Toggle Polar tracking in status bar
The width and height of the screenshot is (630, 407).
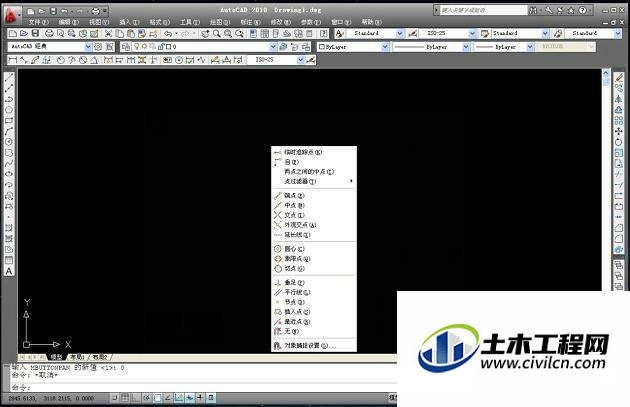click(x=147, y=398)
